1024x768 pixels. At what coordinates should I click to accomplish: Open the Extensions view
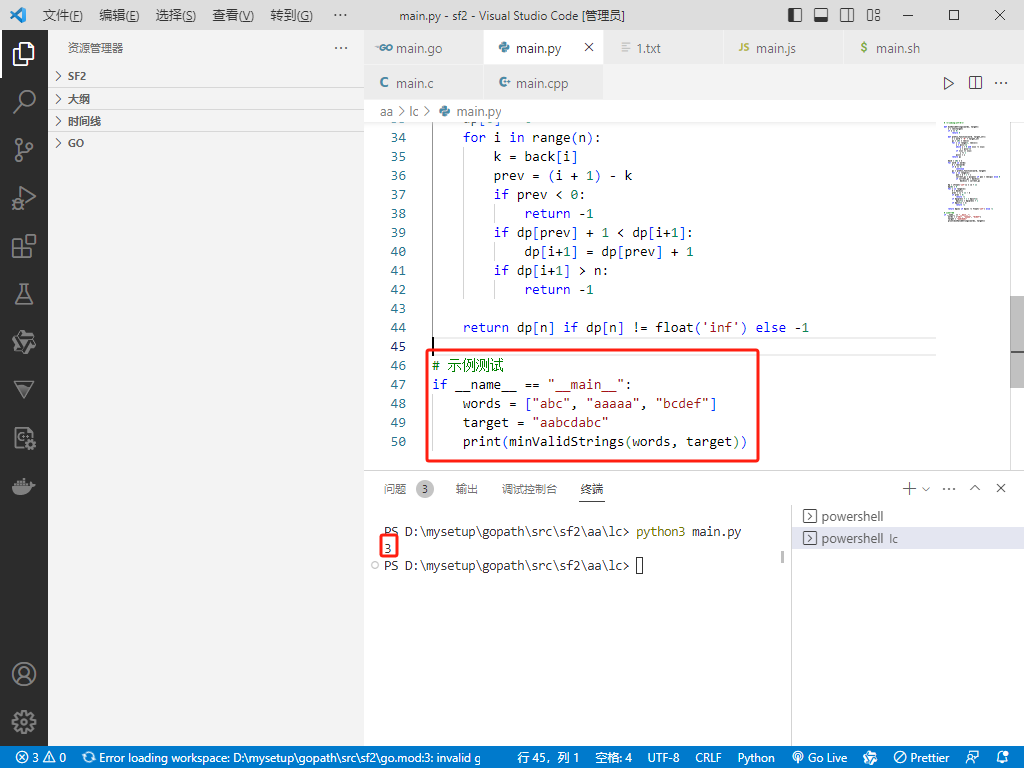(x=24, y=246)
